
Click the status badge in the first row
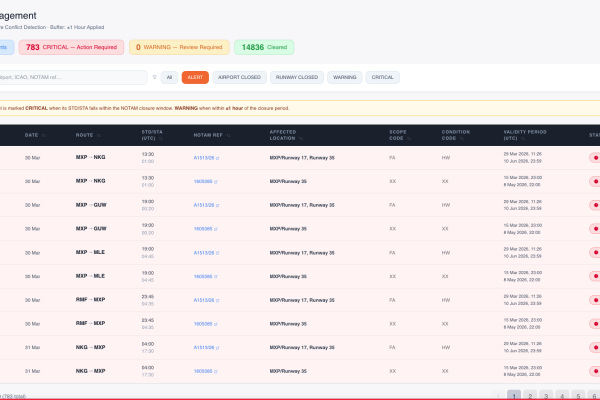(x=594, y=157)
